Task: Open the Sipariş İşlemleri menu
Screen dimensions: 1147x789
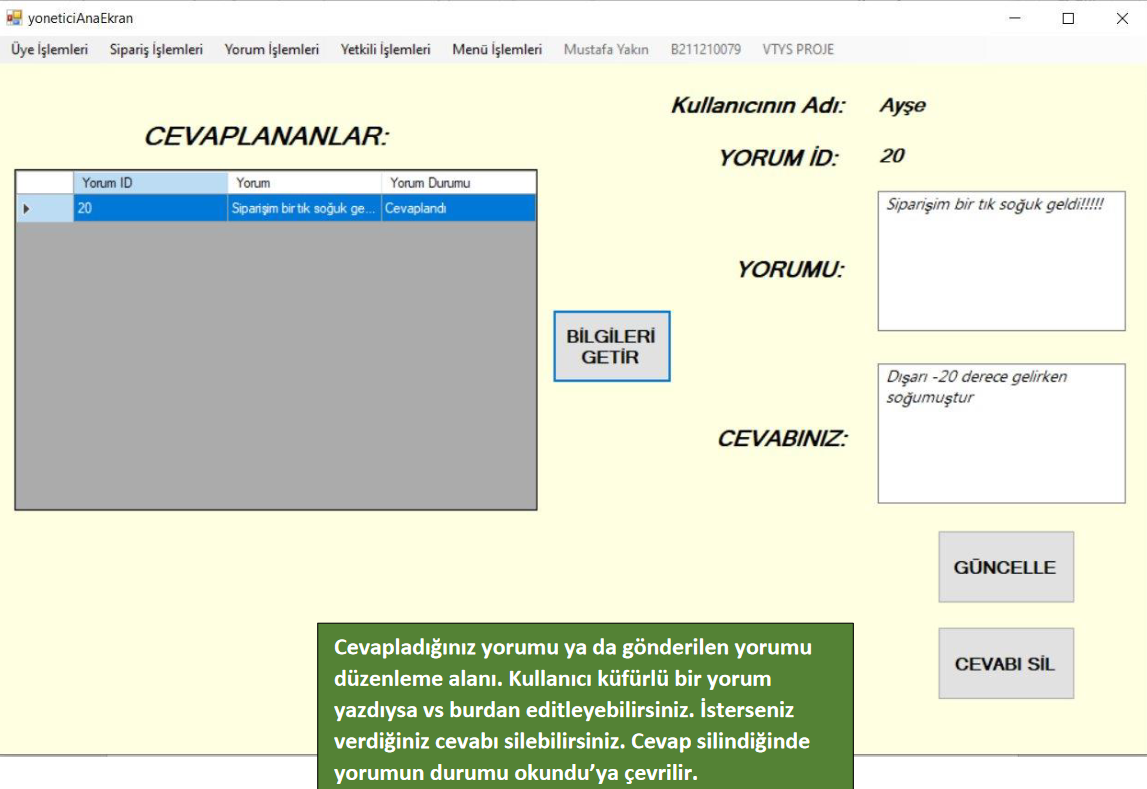Action: click(156, 49)
